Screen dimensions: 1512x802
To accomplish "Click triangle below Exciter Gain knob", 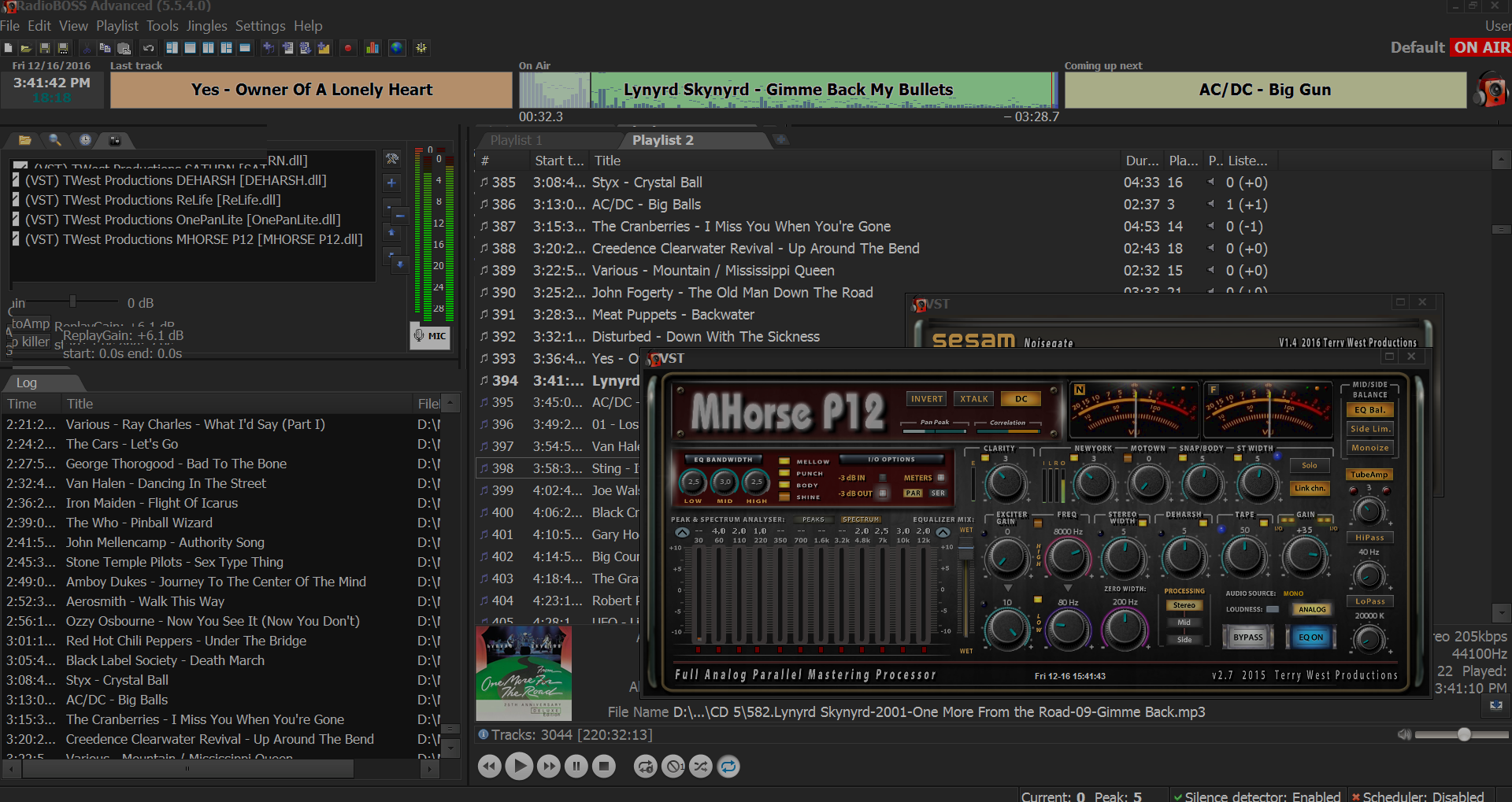I will [x=1007, y=588].
